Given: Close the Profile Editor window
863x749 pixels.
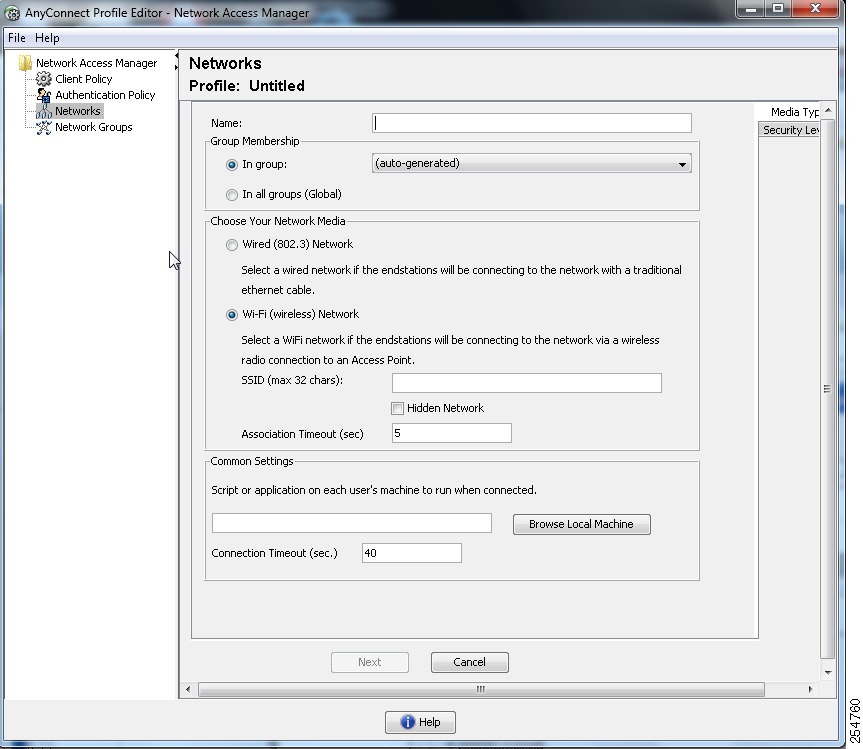Looking at the screenshot, I should click(816, 9).
